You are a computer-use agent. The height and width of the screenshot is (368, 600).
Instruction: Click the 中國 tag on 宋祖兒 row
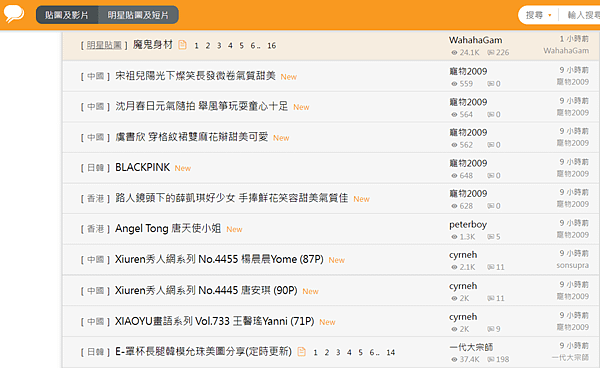(95, 76)
